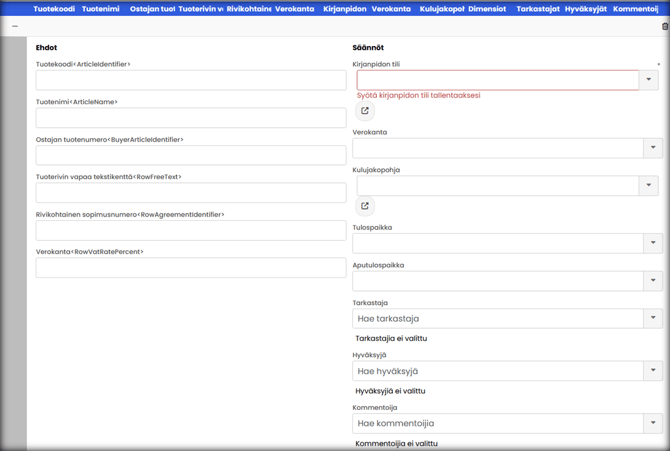670x451 pixels.
Task: Click the Tuotekoodi column header
Action: point(54,9)
